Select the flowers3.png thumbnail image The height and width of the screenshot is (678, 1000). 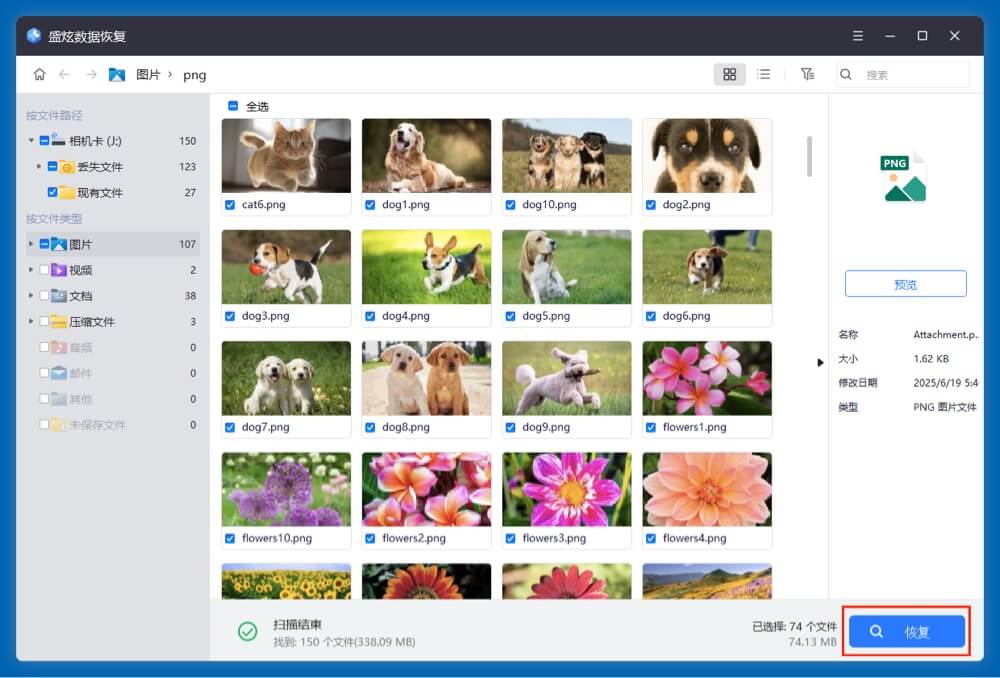[x=566, y=490]
